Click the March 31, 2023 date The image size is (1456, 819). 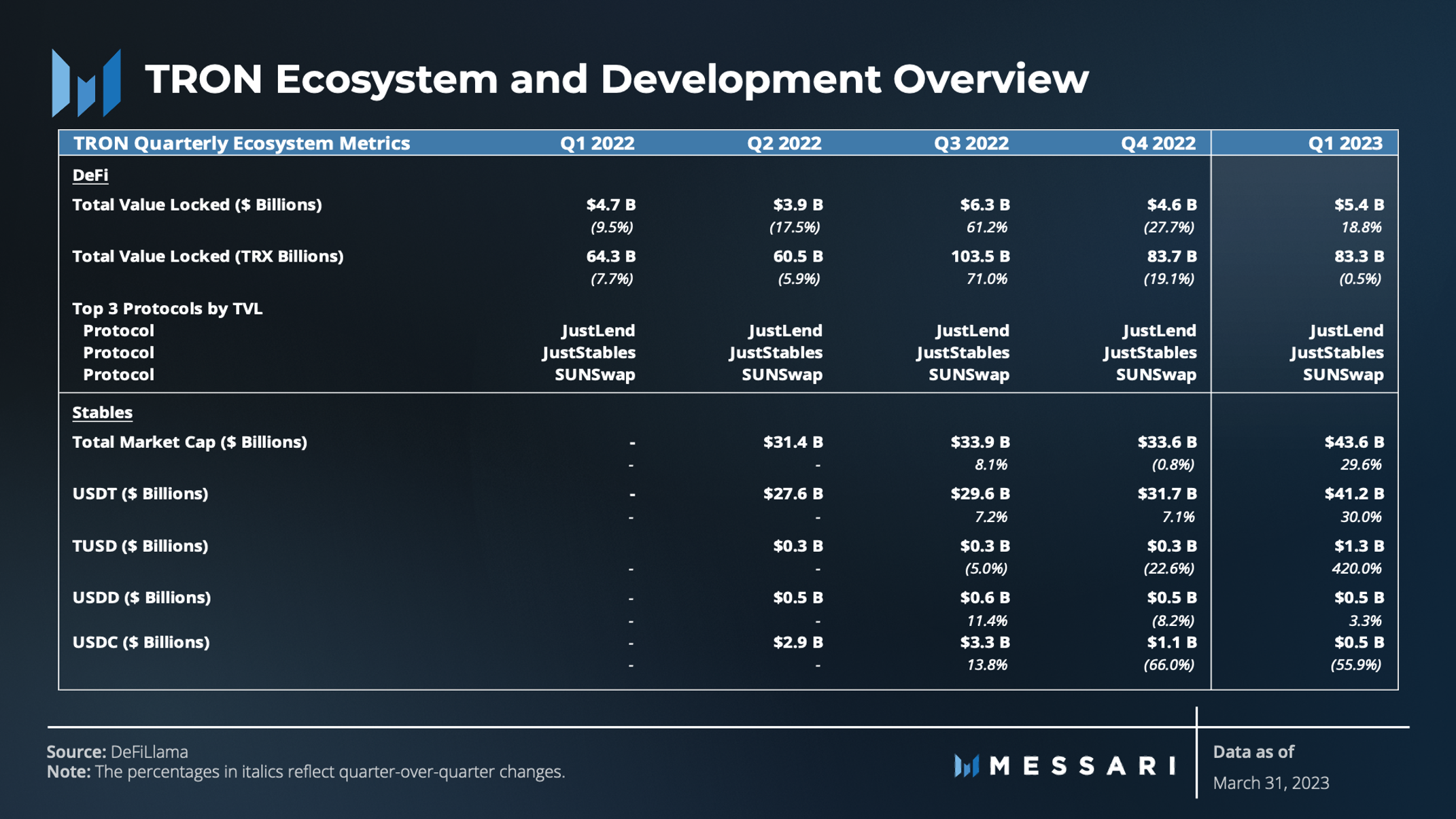1270,783
